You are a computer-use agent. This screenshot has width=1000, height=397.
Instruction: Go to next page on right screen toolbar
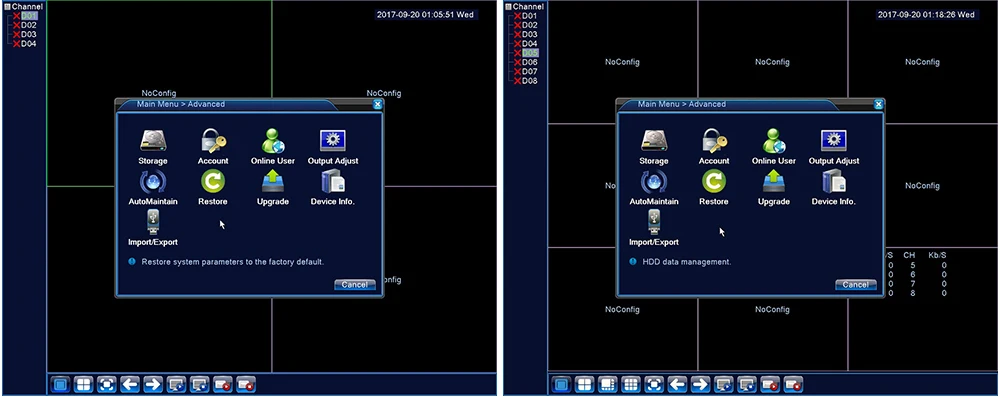click(700, 384)
